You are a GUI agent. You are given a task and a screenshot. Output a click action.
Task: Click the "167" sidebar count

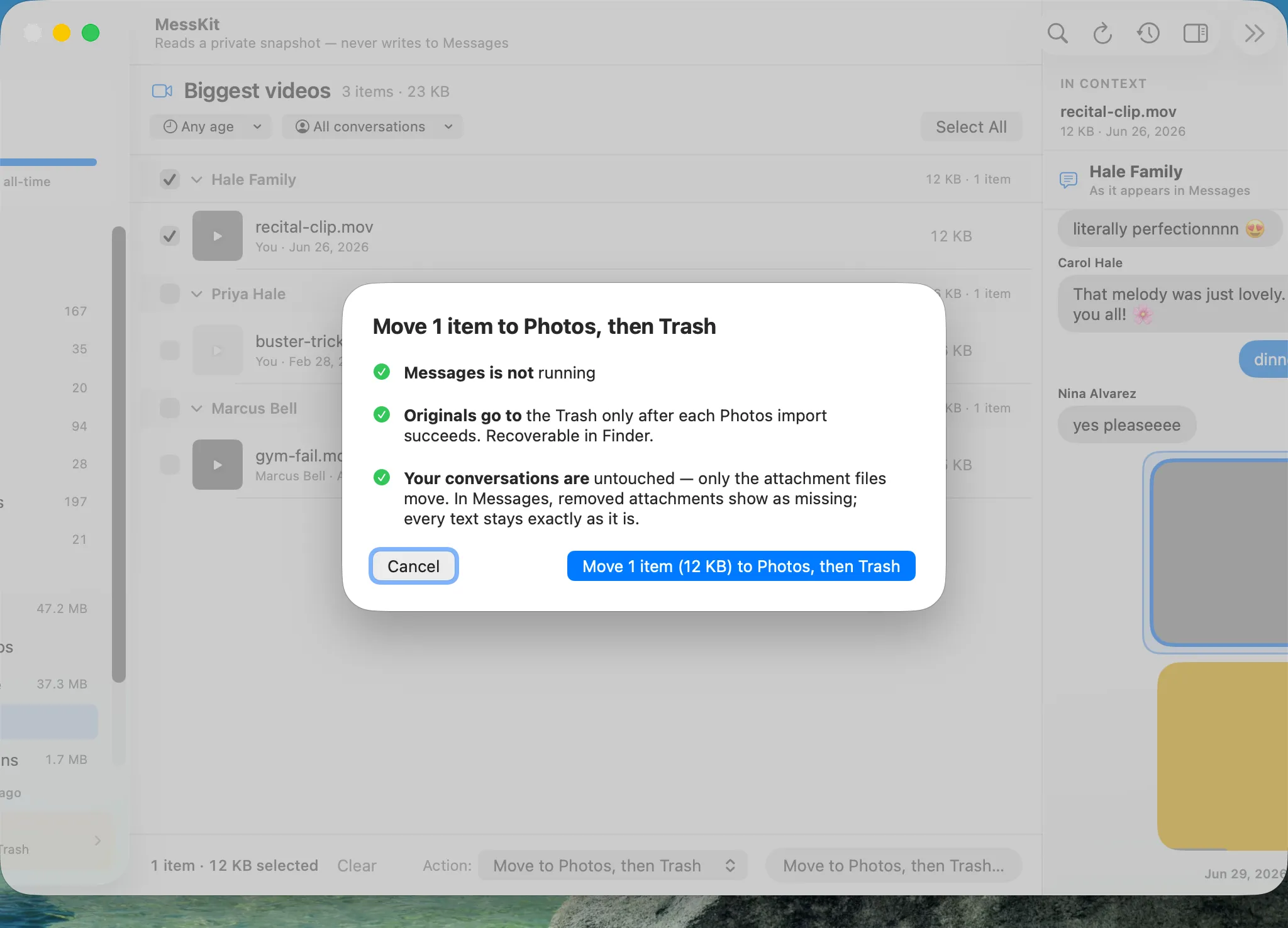(75, 311)
